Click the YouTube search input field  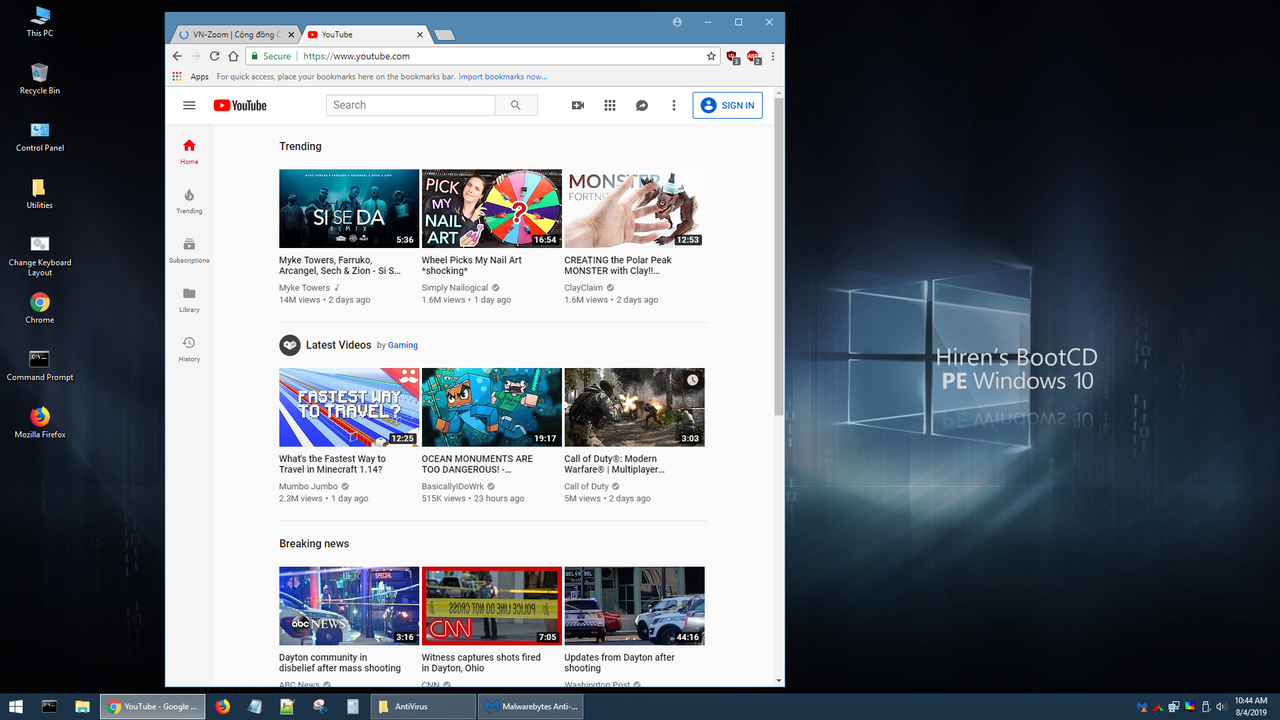click(411, 105)
